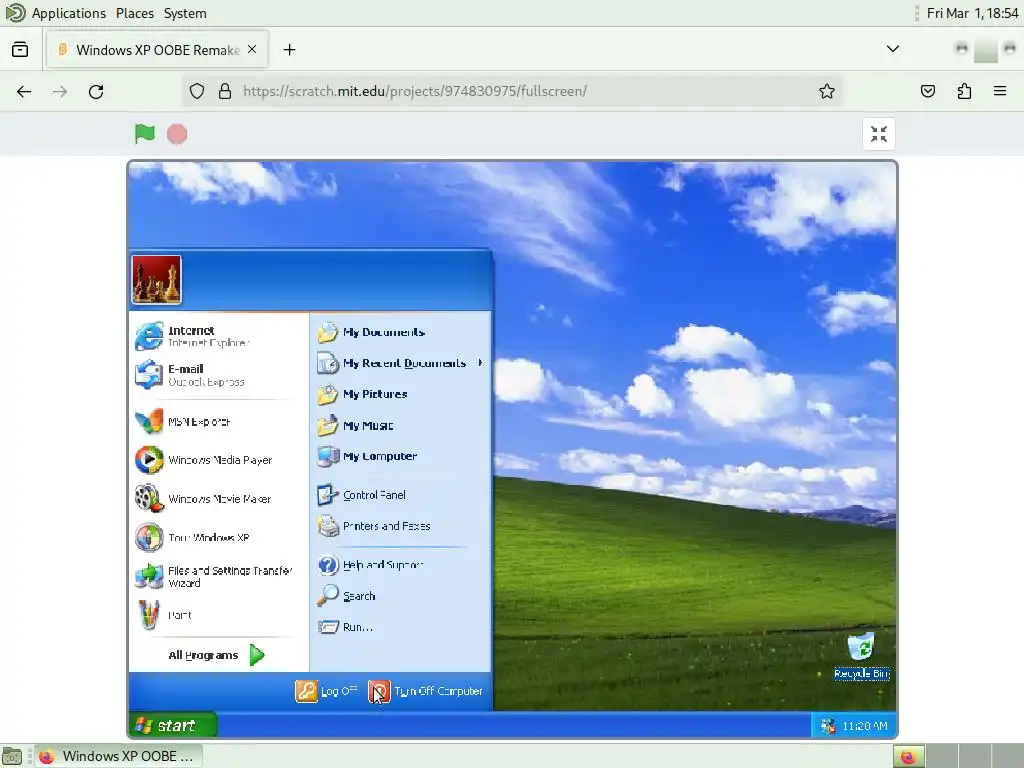Exit fullscreen mode using shrink icon
This screenshot has width=1024, height=768.
879,134
